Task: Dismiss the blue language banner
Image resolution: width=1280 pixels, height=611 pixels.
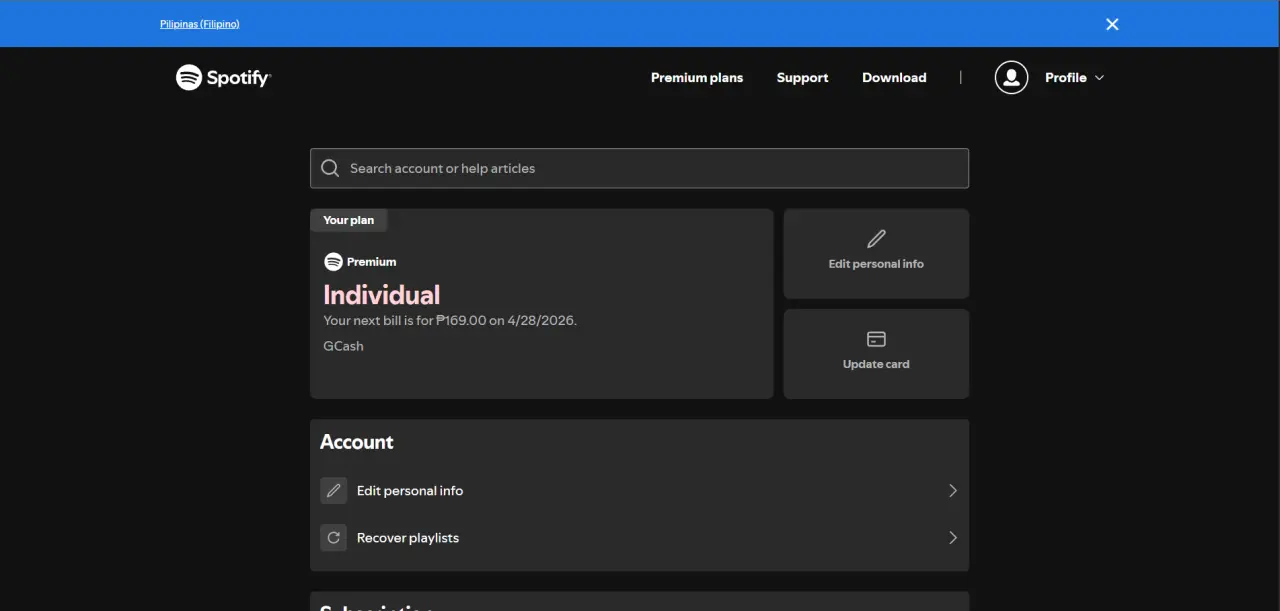Action: [1112, 24]
